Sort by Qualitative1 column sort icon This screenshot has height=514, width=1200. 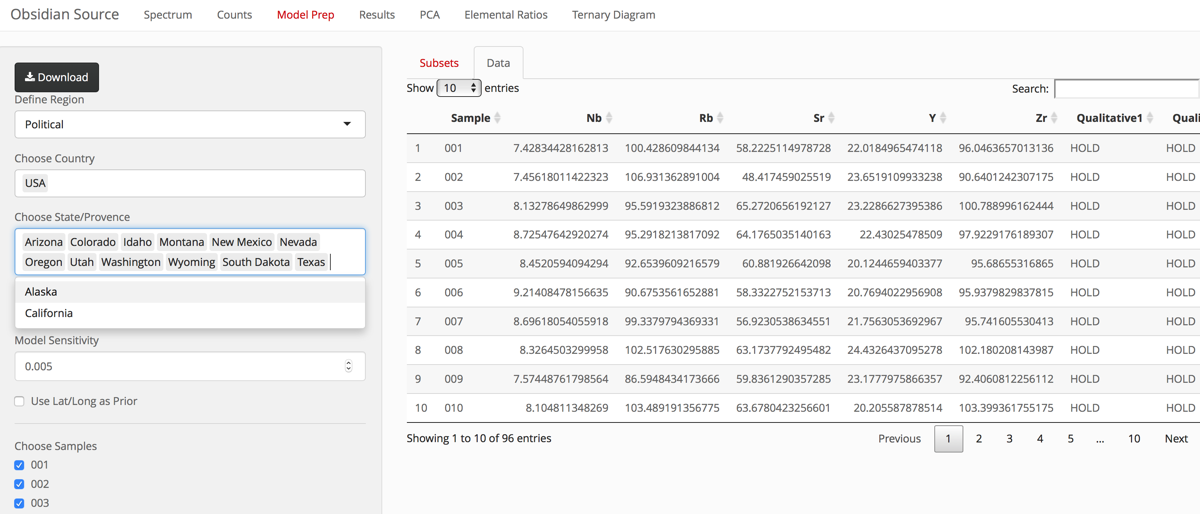1150,118
